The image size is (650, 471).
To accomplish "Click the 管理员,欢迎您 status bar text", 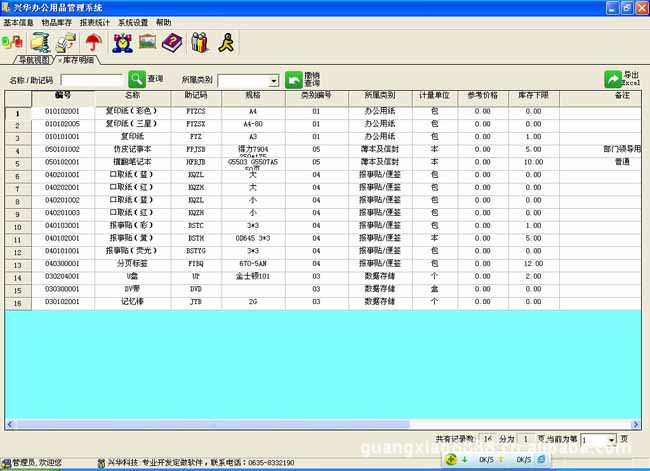I will (x=37, y=463).
